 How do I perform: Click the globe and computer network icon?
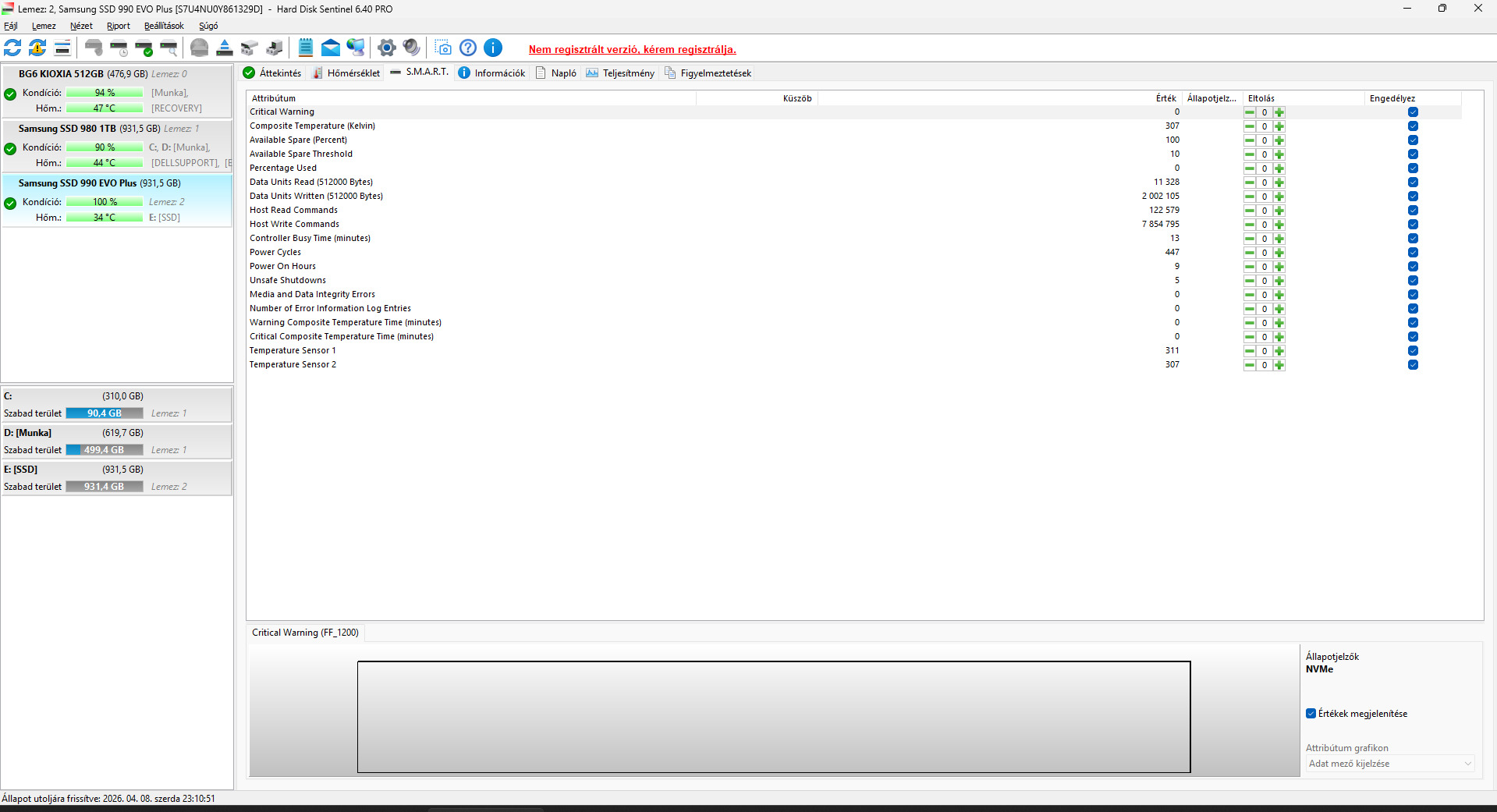click(356, 48)
